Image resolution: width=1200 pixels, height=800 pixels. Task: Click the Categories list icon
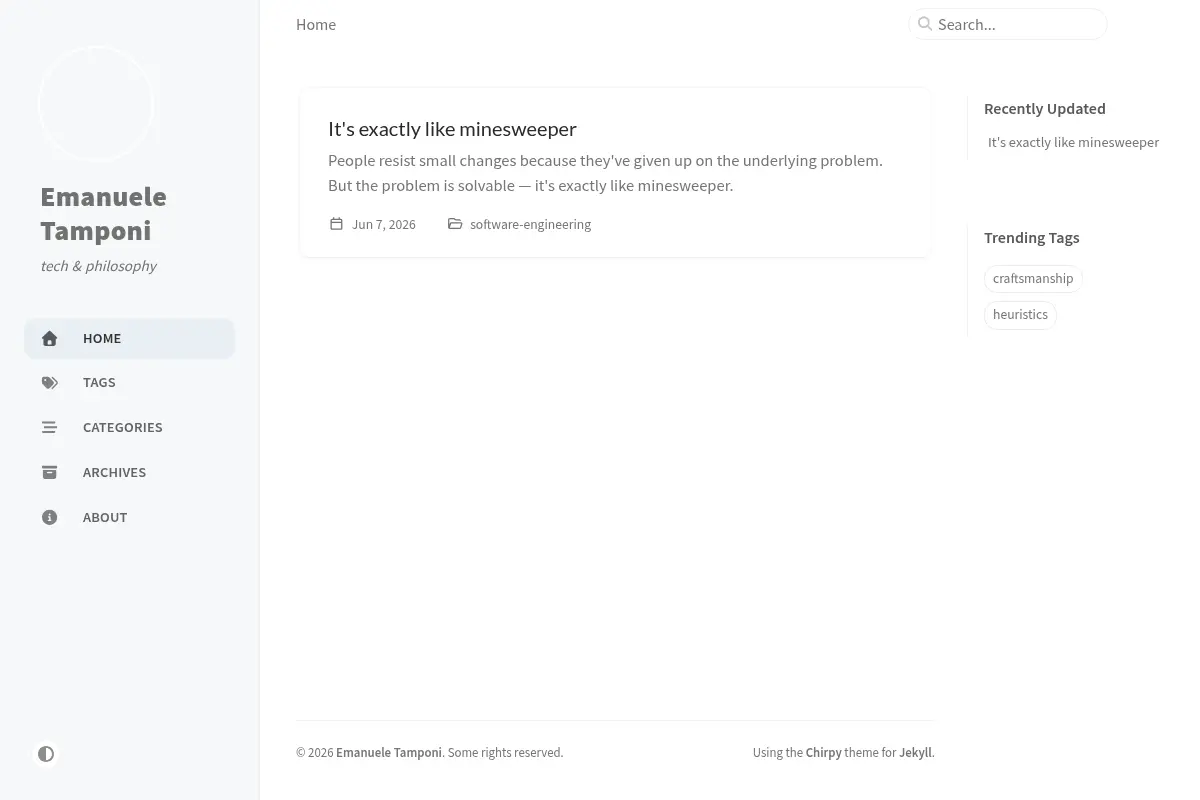click(x=49, y=427)
